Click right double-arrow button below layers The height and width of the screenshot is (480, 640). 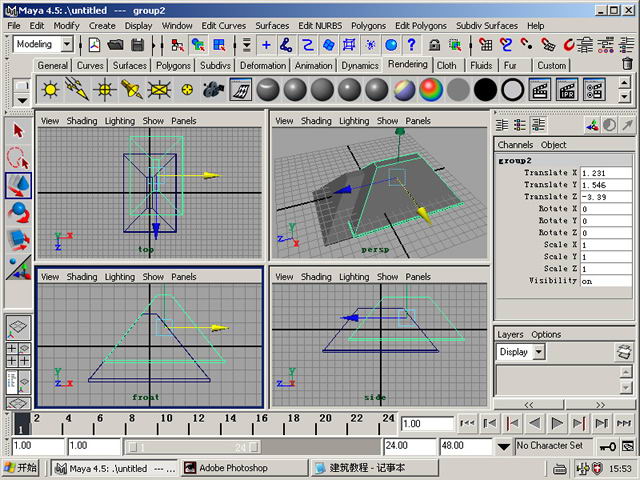point(600,405)
